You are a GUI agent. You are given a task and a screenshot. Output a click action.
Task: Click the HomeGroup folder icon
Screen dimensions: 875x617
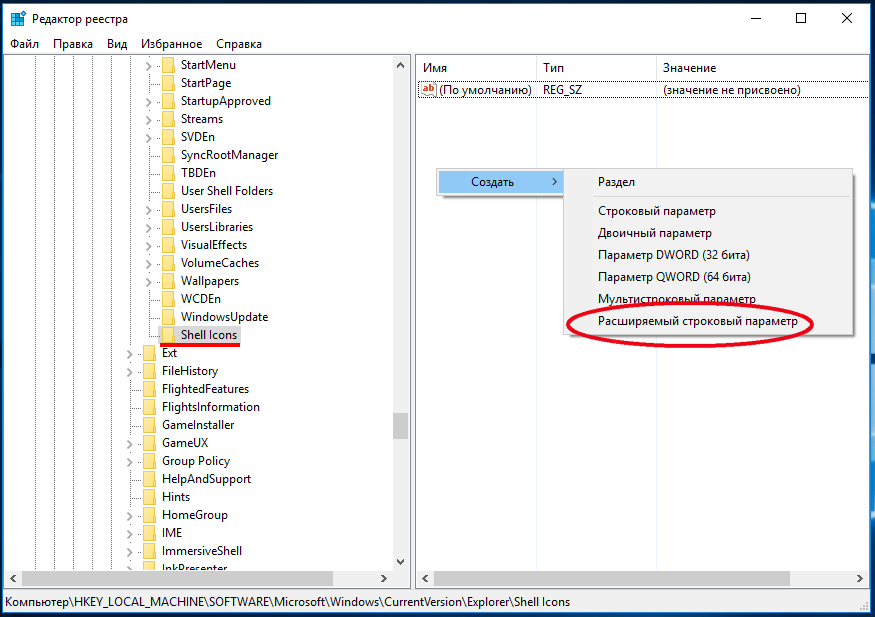click(150, 515)
